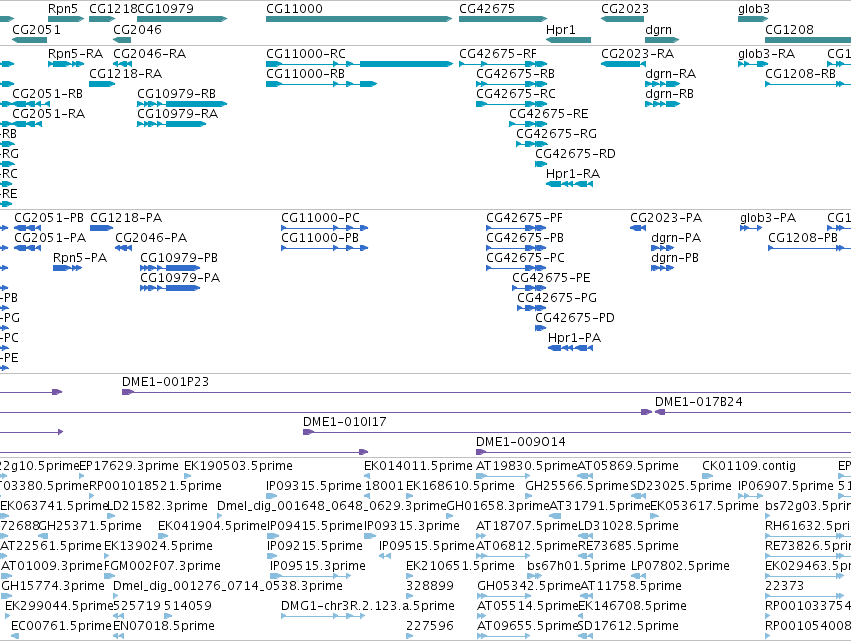
Task: Click the CG42675-RF transcript label
Action: click(x=498, y=54)
